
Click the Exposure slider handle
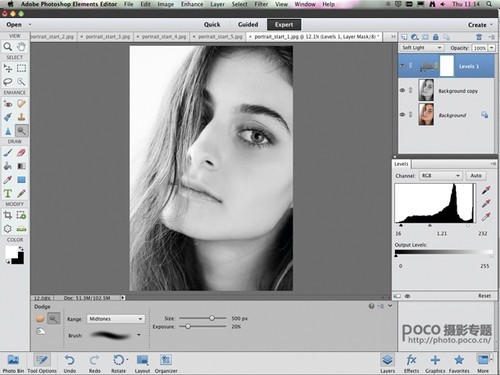coord(188,326)
